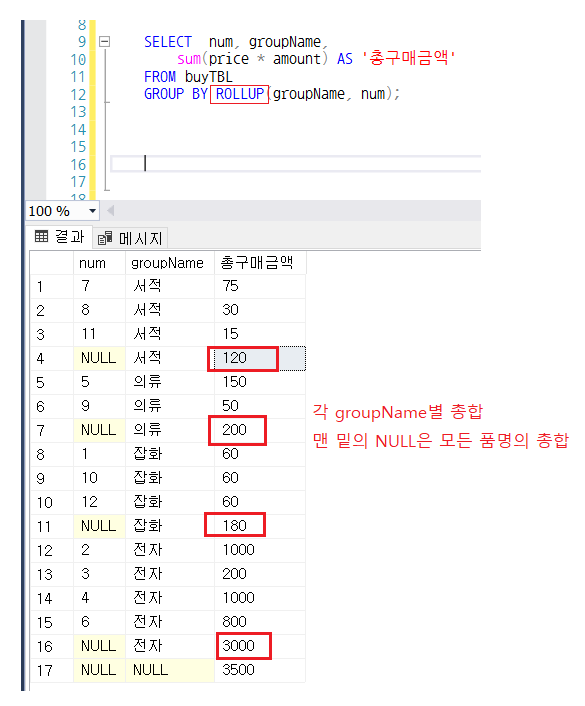Select the num cell 12 in row 10
The width and height of the screenshot is (585, 706).
99,502
